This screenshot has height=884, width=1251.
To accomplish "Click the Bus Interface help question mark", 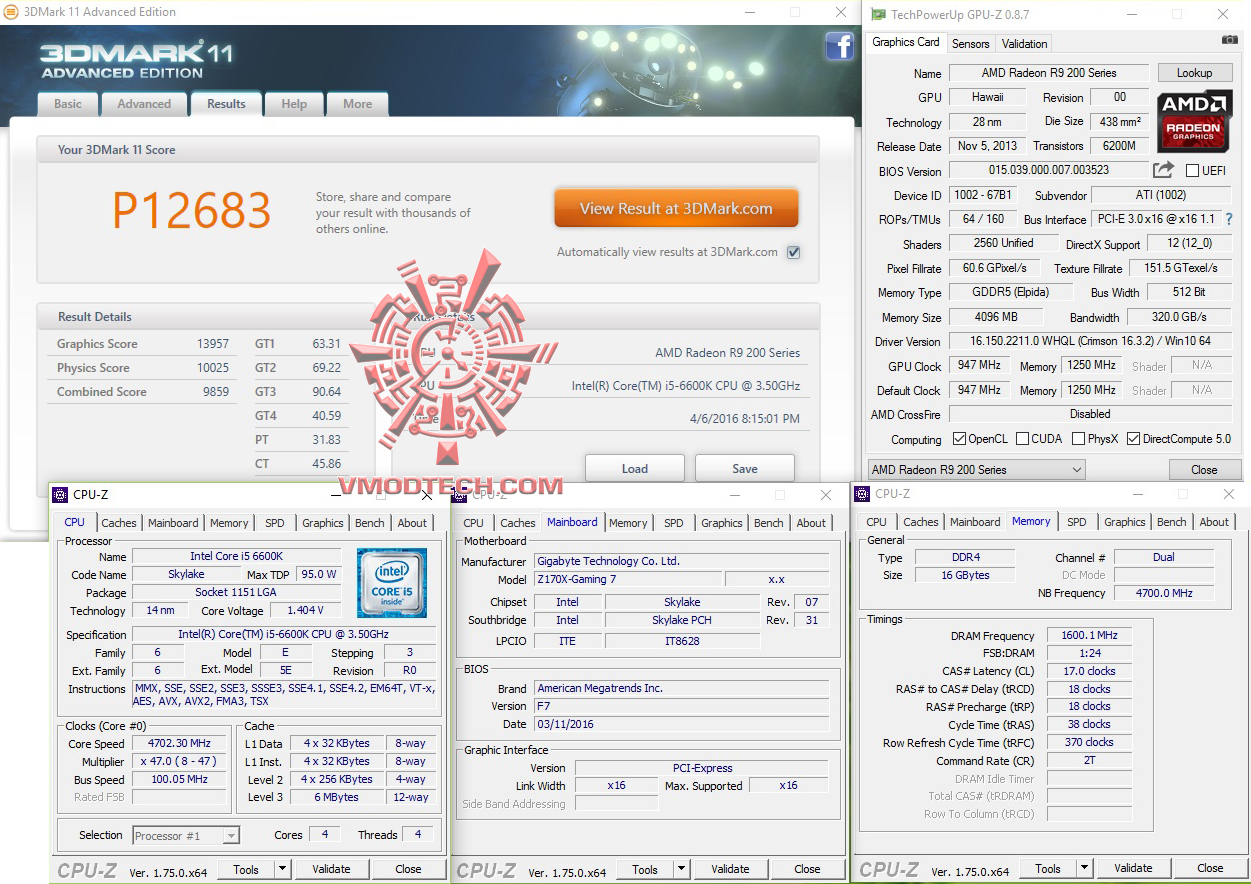I will (1228, 219).
